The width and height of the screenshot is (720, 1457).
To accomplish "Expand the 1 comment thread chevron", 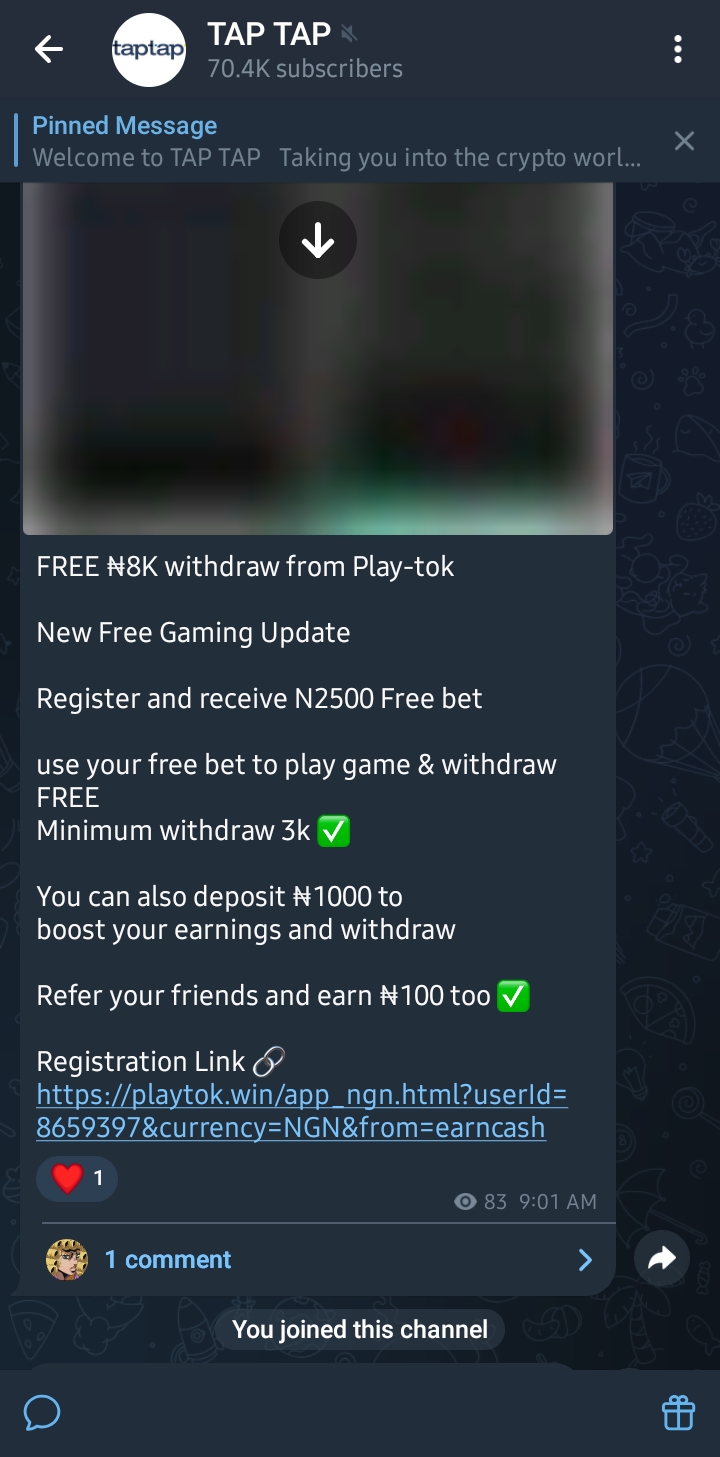I will [x=586, y=1260].
